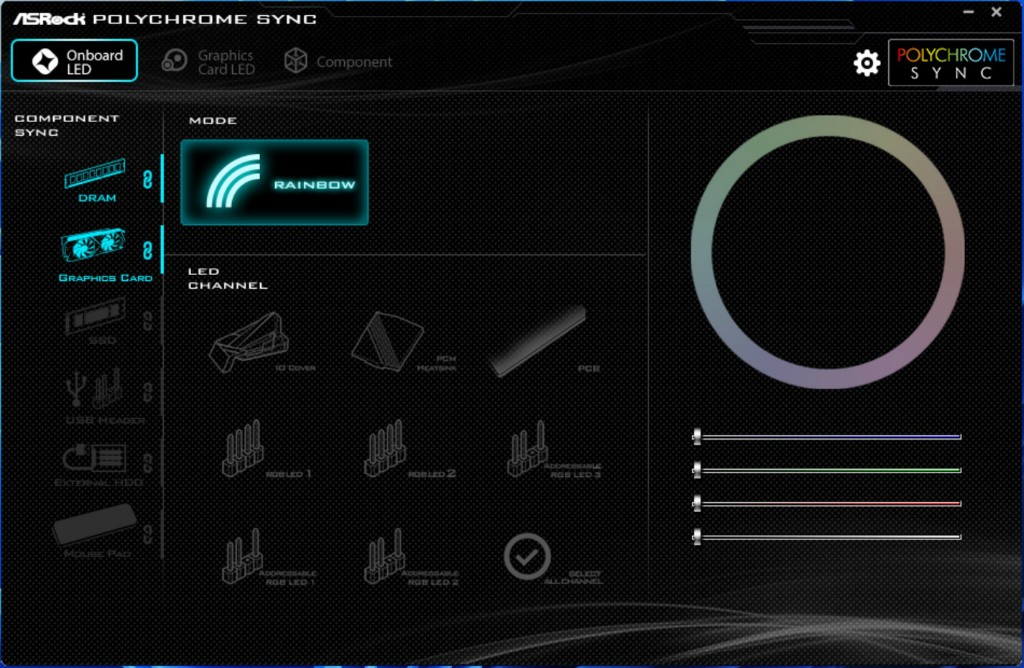The height and width of the screenshot is (668, 1024).
Task: Click the blue color slider track
Action: click(828, 437)
